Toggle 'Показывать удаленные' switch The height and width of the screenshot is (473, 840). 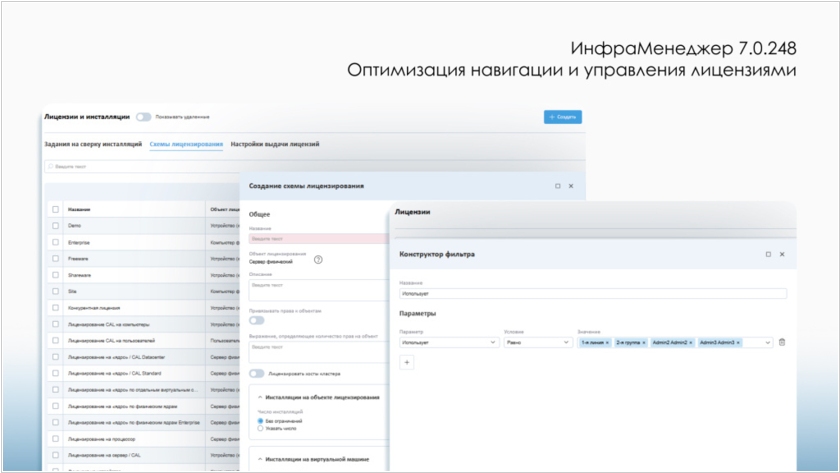[144, 117]
